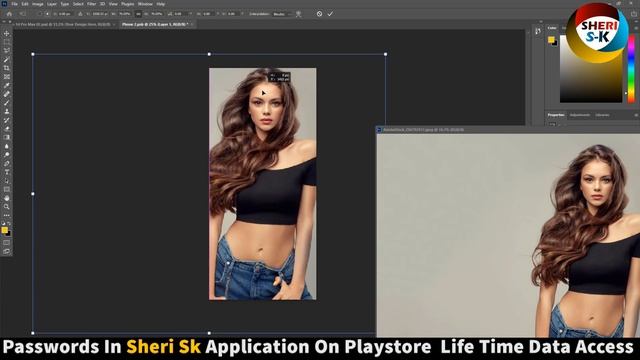640x360 pixels.
Task: Commit the transform with the checkmark
Action: (x=330, y=14)
